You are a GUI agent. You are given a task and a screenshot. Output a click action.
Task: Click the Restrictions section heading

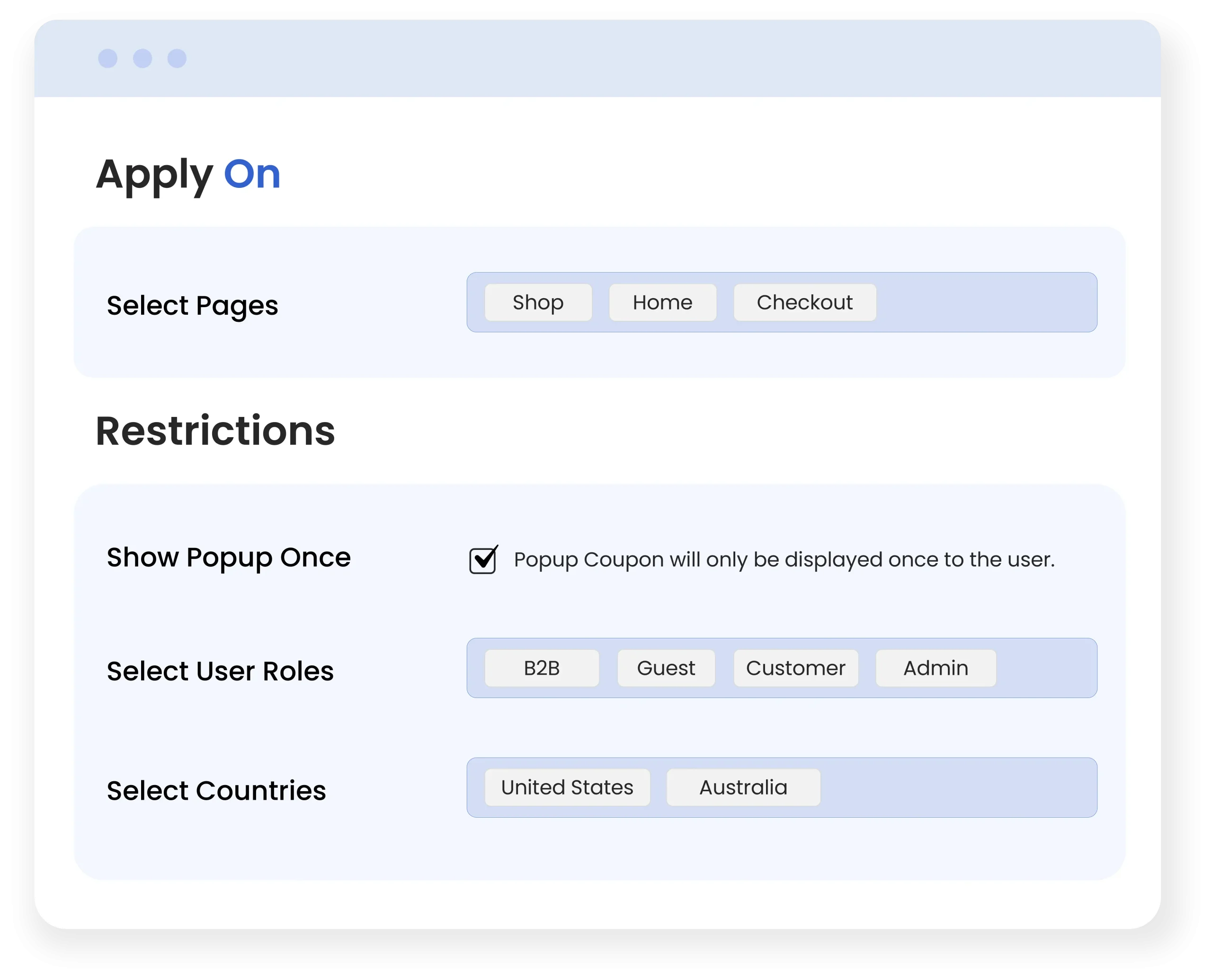tap(215, 431)
